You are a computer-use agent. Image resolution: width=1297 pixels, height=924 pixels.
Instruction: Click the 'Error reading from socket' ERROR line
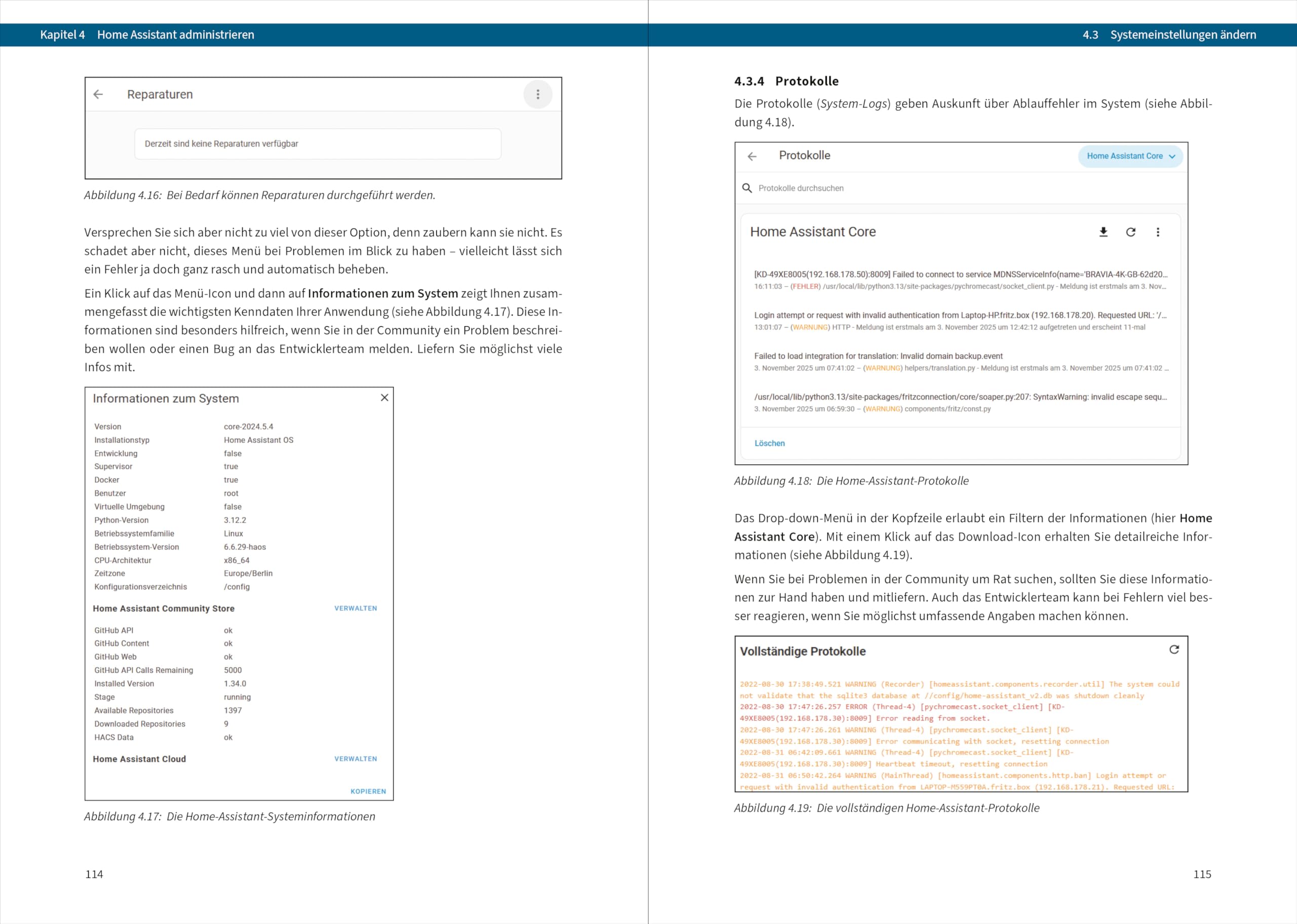coord(902,712)
